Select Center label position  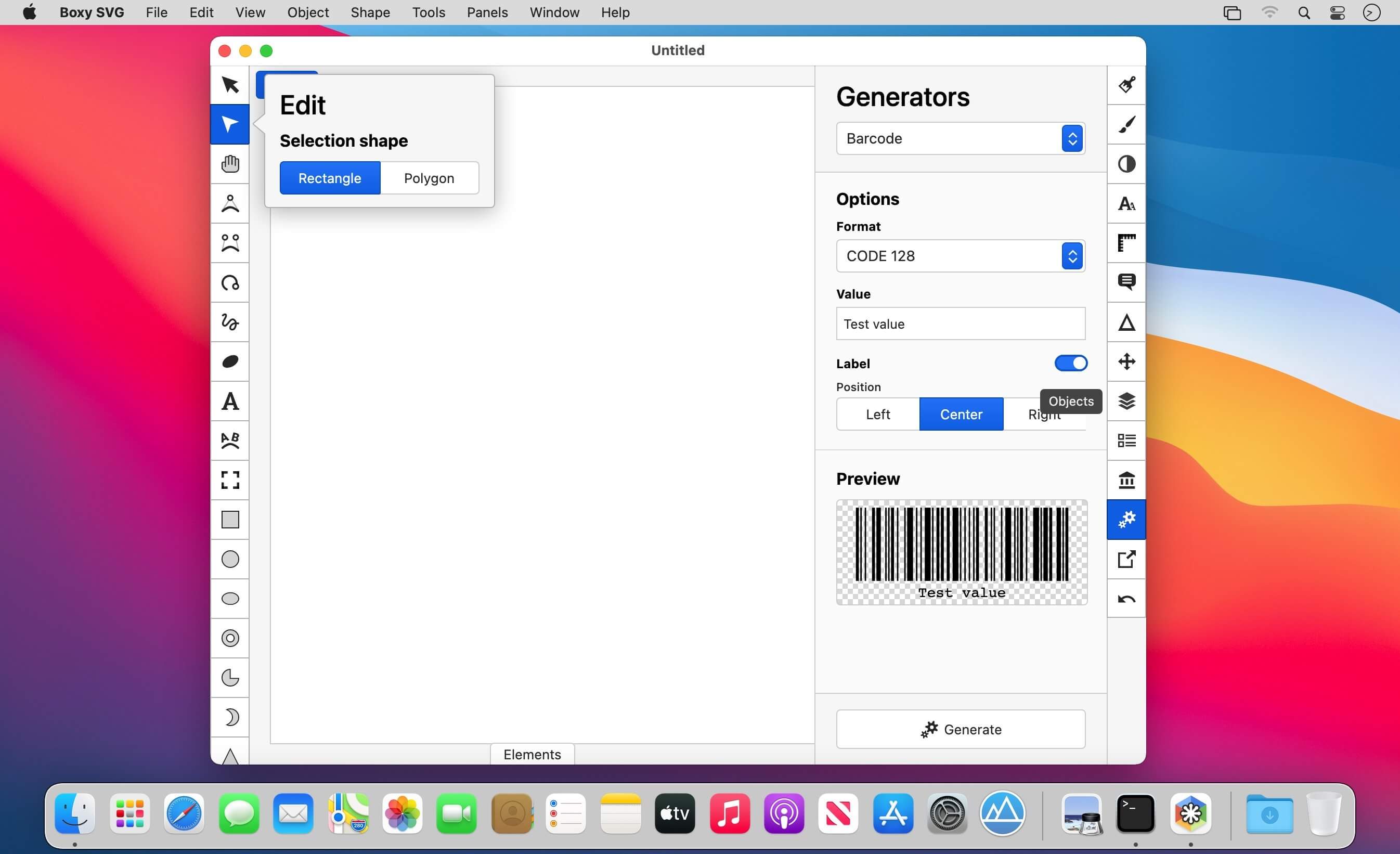click(x=961, y=414)
